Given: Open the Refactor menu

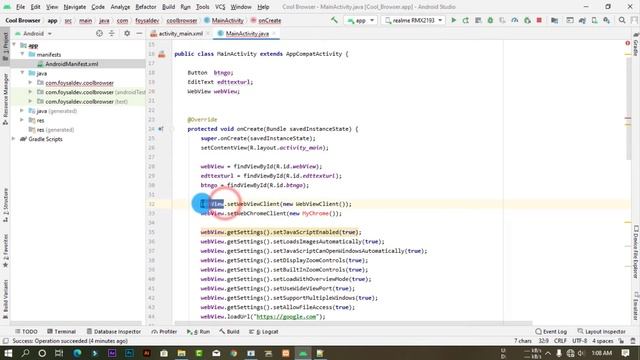Looking at the screenshot, I should click(146, 7).
